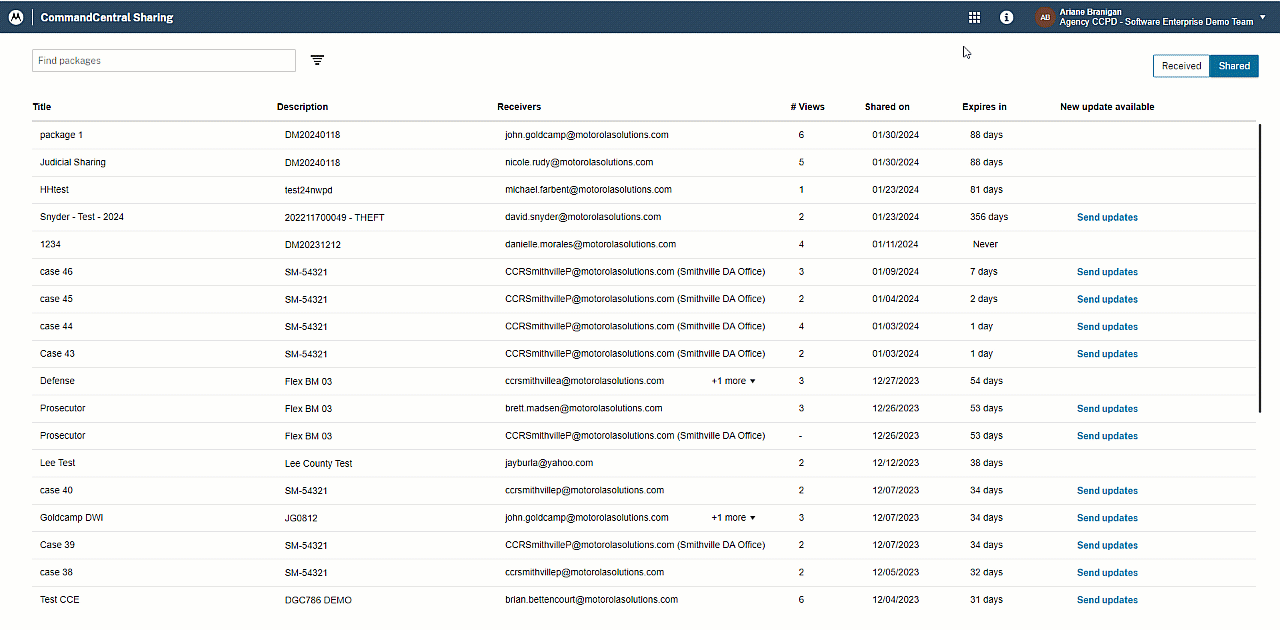Open the apps grid launcher icon
Image resolution: width=1280 pixels, height=630 pixels.
(974, 17)
